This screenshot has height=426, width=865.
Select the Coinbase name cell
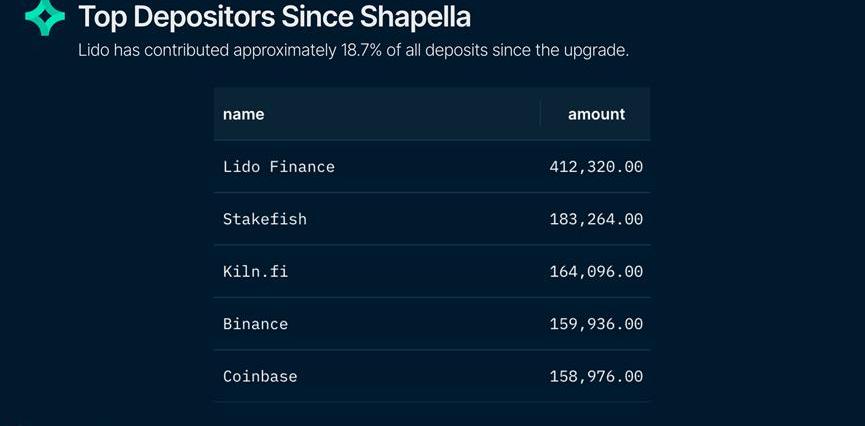point(260,376)
